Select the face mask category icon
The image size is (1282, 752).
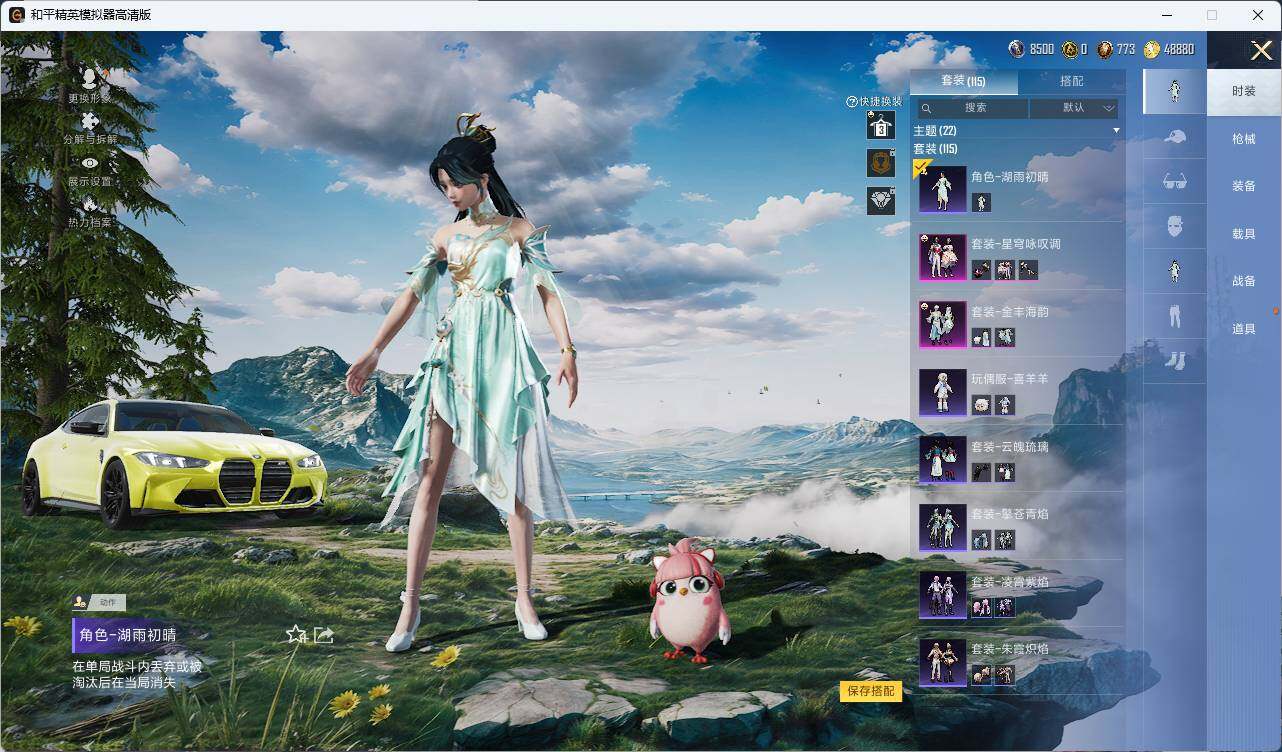[x=1175, y=226]
